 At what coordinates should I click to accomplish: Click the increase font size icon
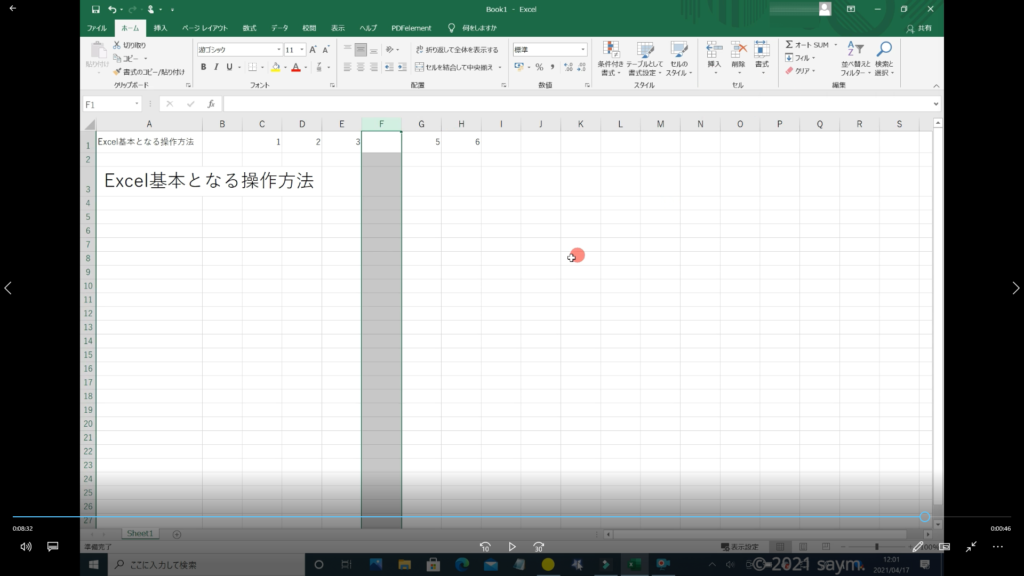coord(313,49)
